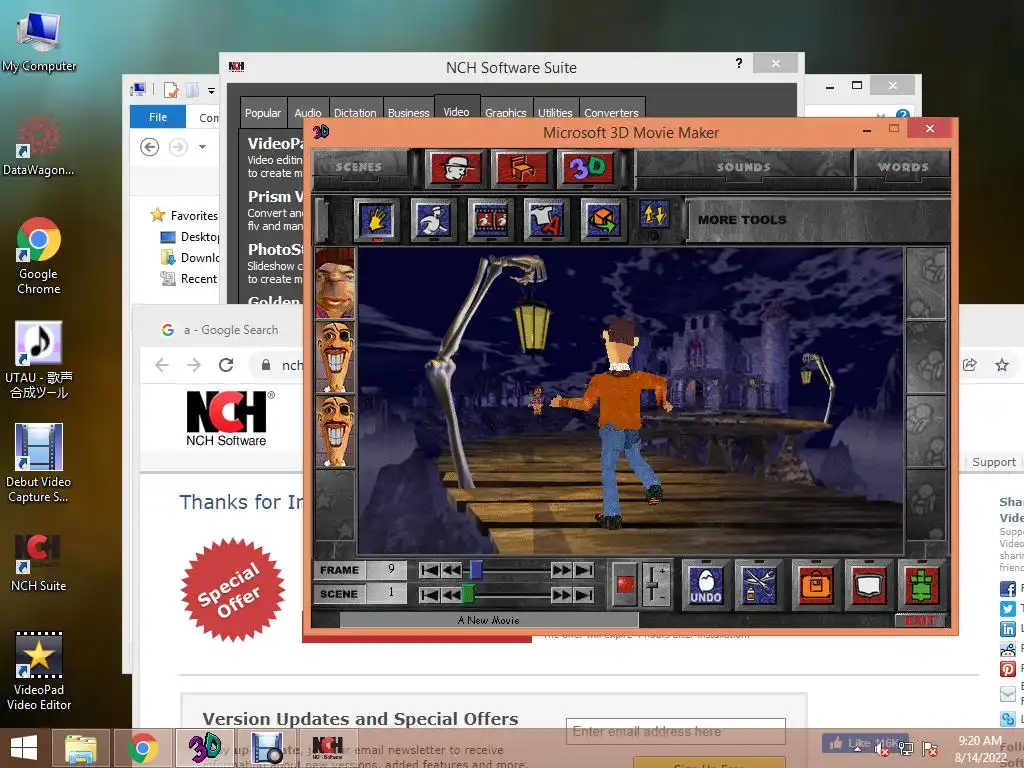
Task: Select the running actor Path tool
Action: coord(433,220)
